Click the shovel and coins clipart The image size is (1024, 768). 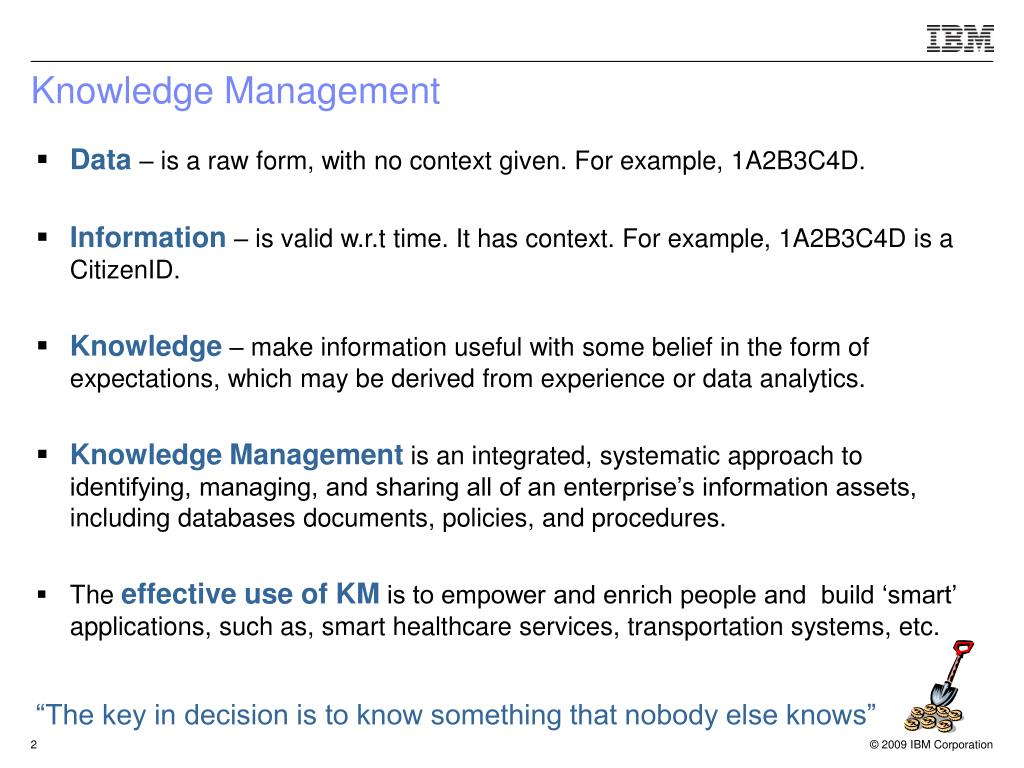(x=938, y=686)
